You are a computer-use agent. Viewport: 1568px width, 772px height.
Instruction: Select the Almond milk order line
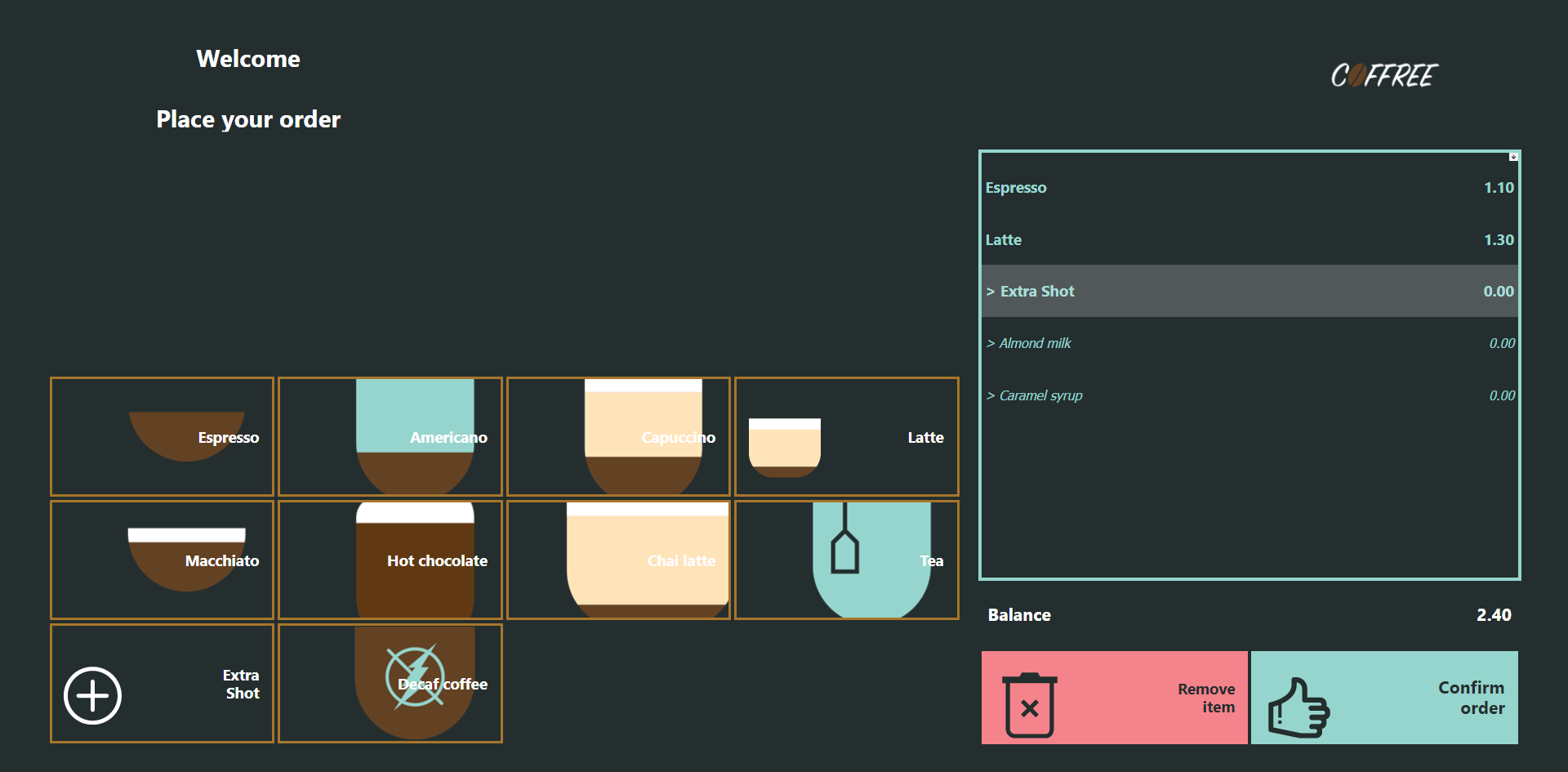tap(1249, 343)
